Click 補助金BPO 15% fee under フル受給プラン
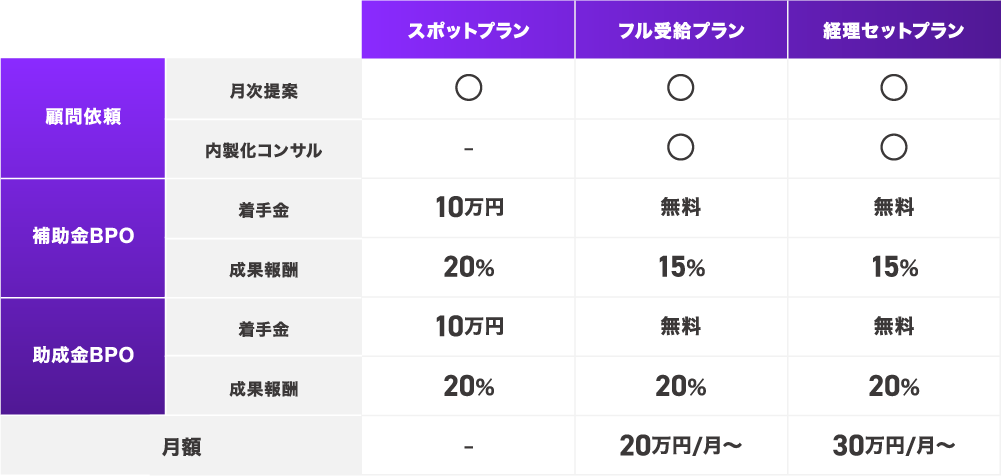1002x476 pixels. [x=681, y=268]
